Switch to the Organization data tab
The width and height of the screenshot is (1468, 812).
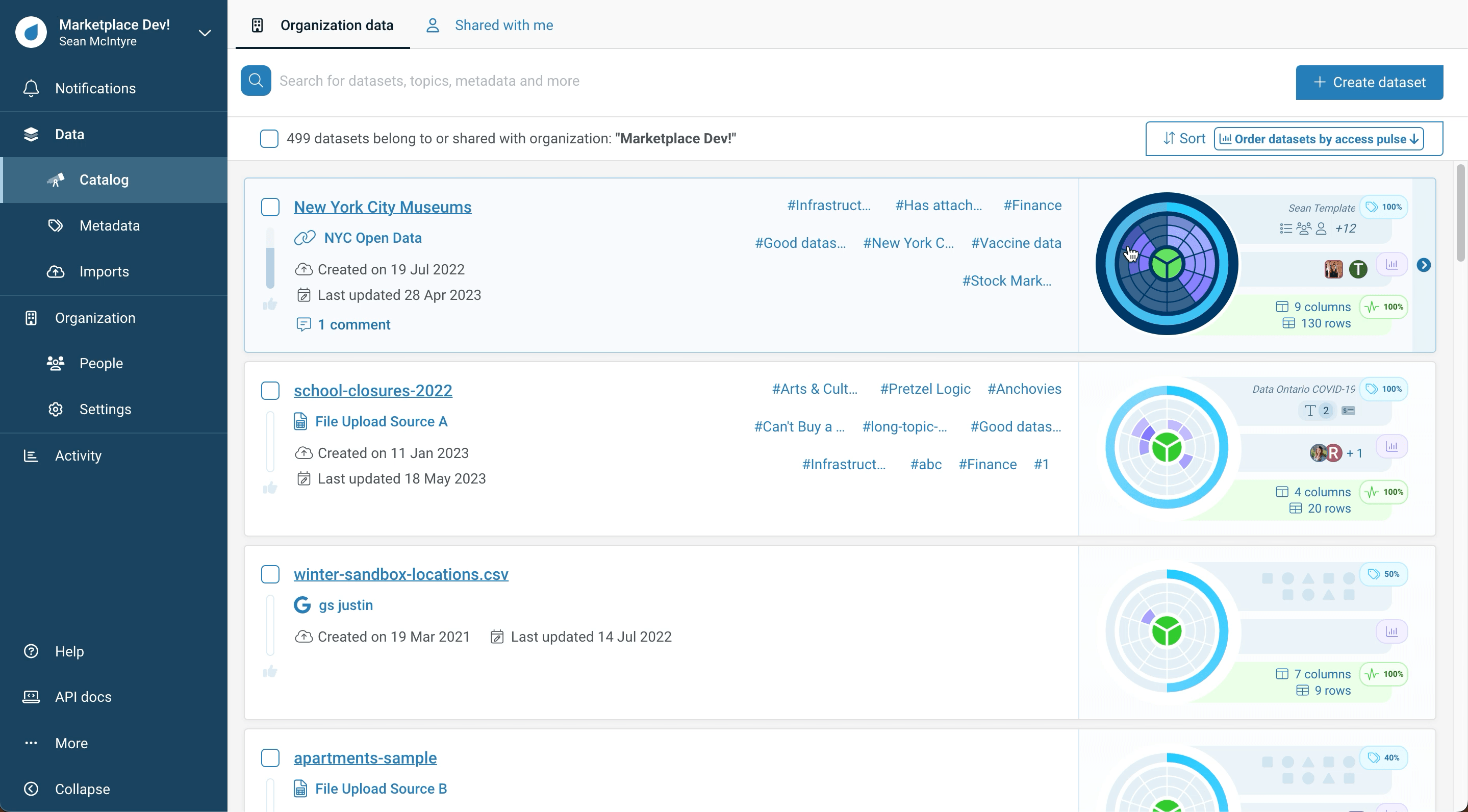tap(322, 25)
